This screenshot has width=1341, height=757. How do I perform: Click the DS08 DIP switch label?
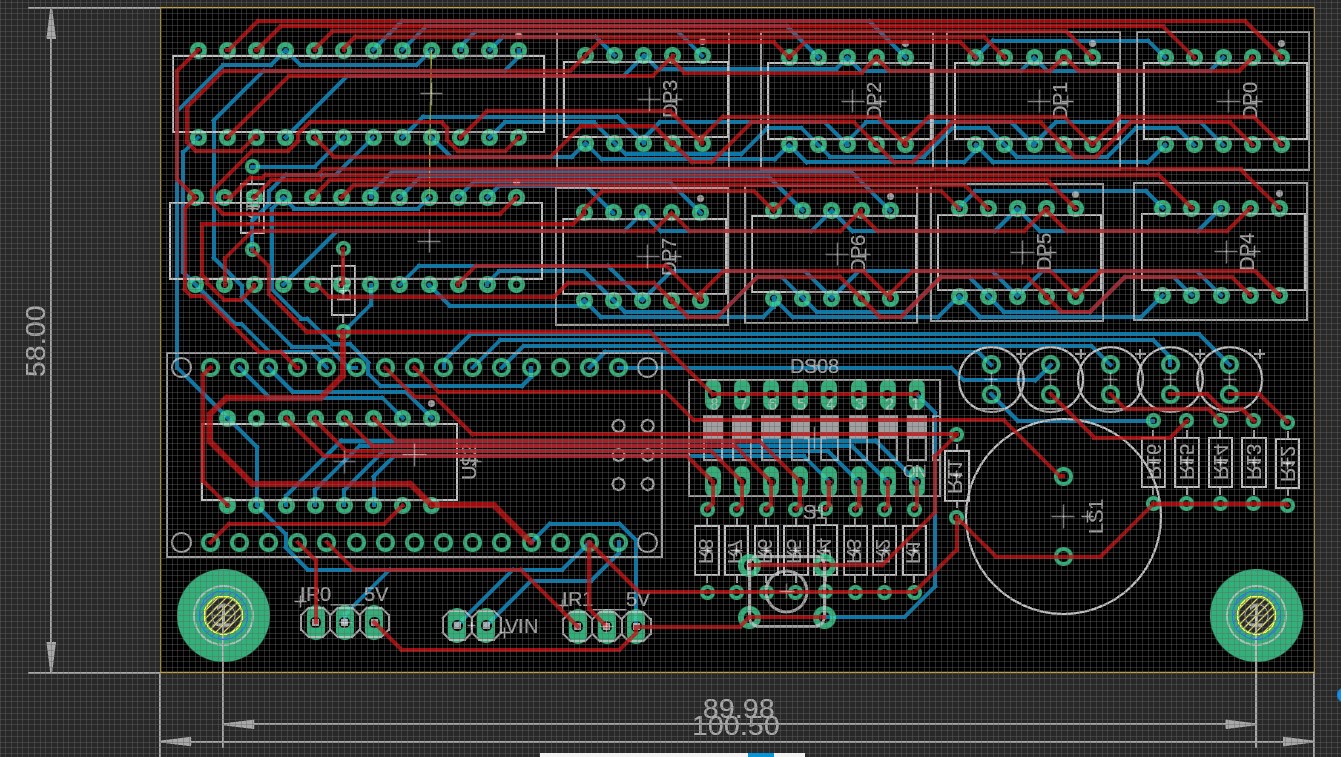(814, 367)
